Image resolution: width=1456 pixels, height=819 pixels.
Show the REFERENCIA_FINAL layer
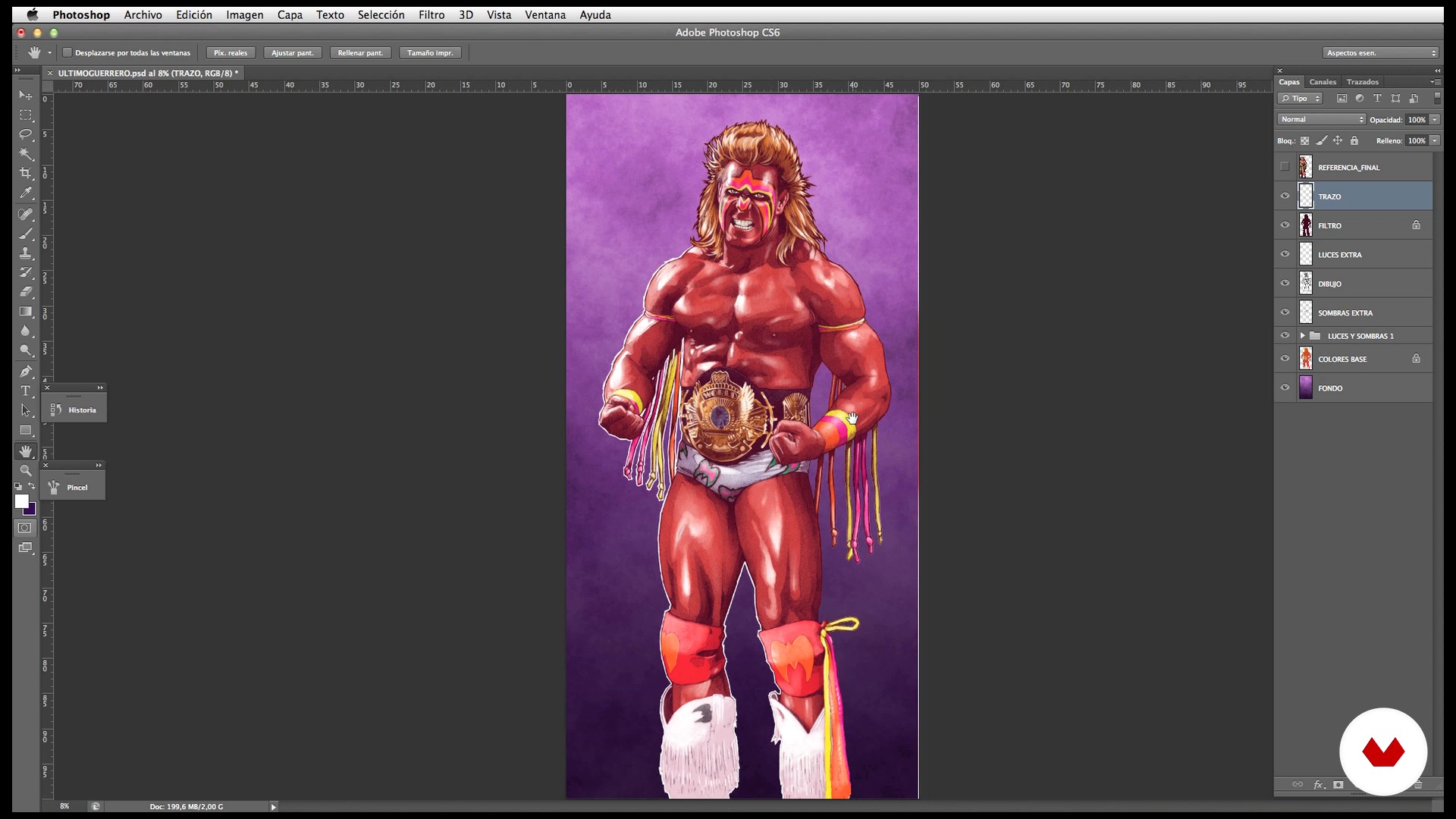[1285, 167]
